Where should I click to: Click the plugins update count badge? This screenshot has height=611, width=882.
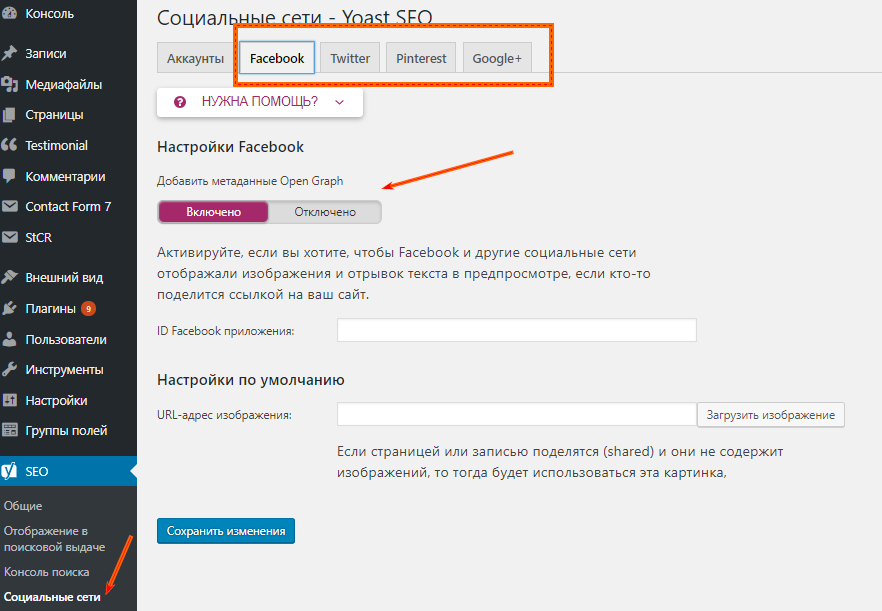tap(88, 308)
